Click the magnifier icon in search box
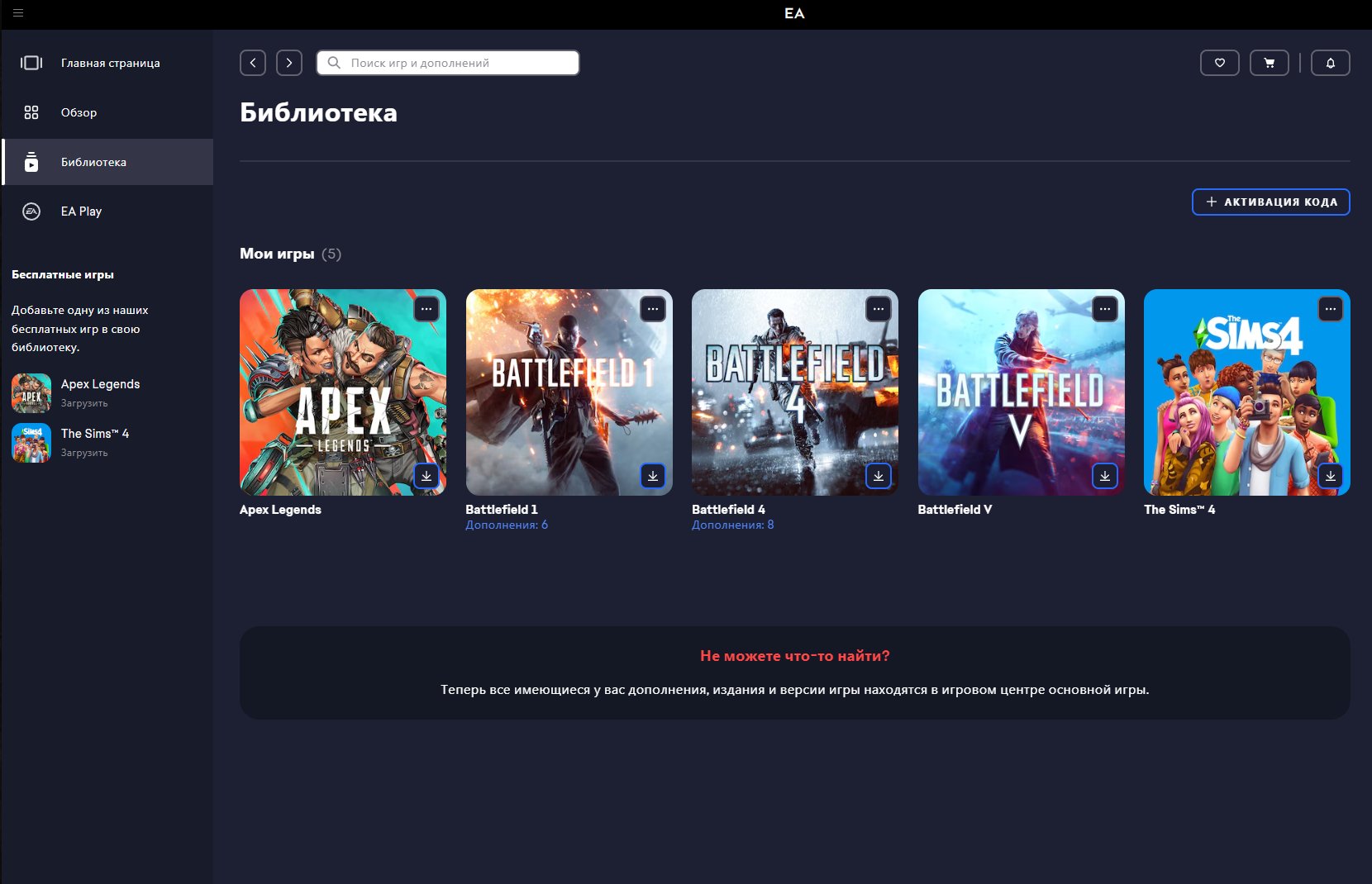 [x=334, y=63]
